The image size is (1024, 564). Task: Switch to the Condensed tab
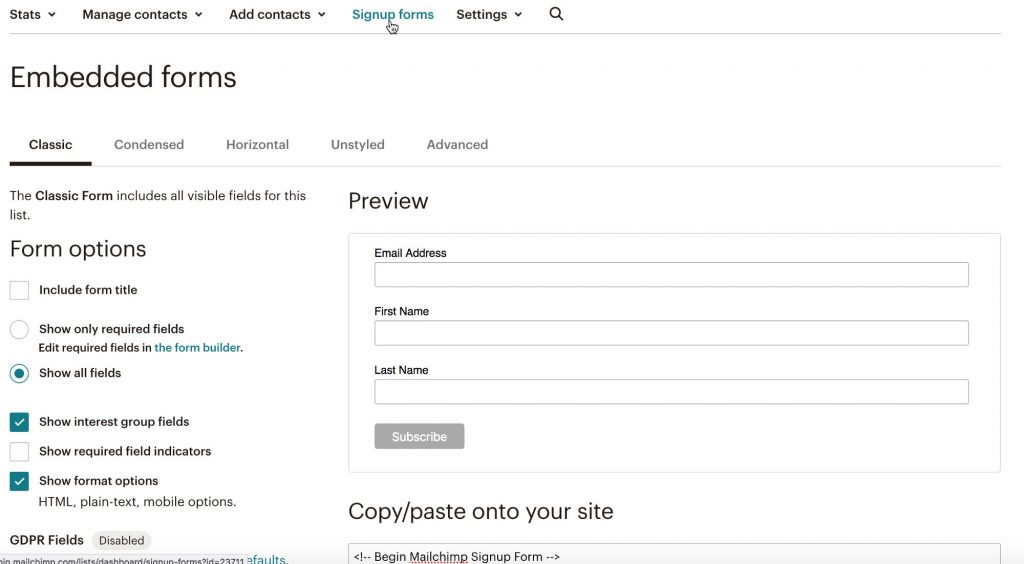[149, 145]
